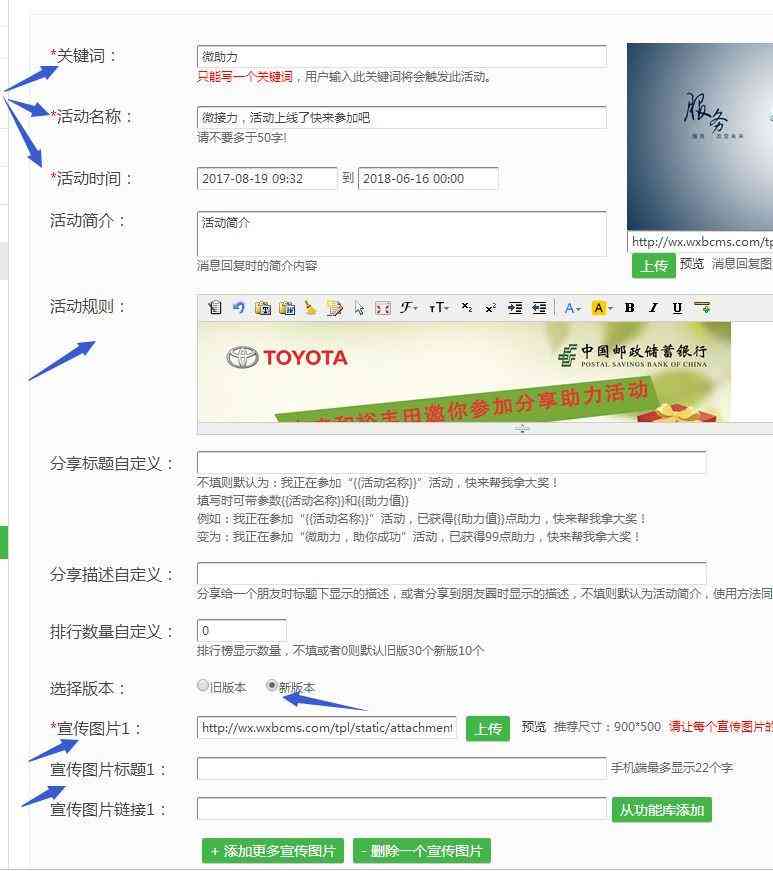Click 上传 button for 宣传图片1

(488, 728)
